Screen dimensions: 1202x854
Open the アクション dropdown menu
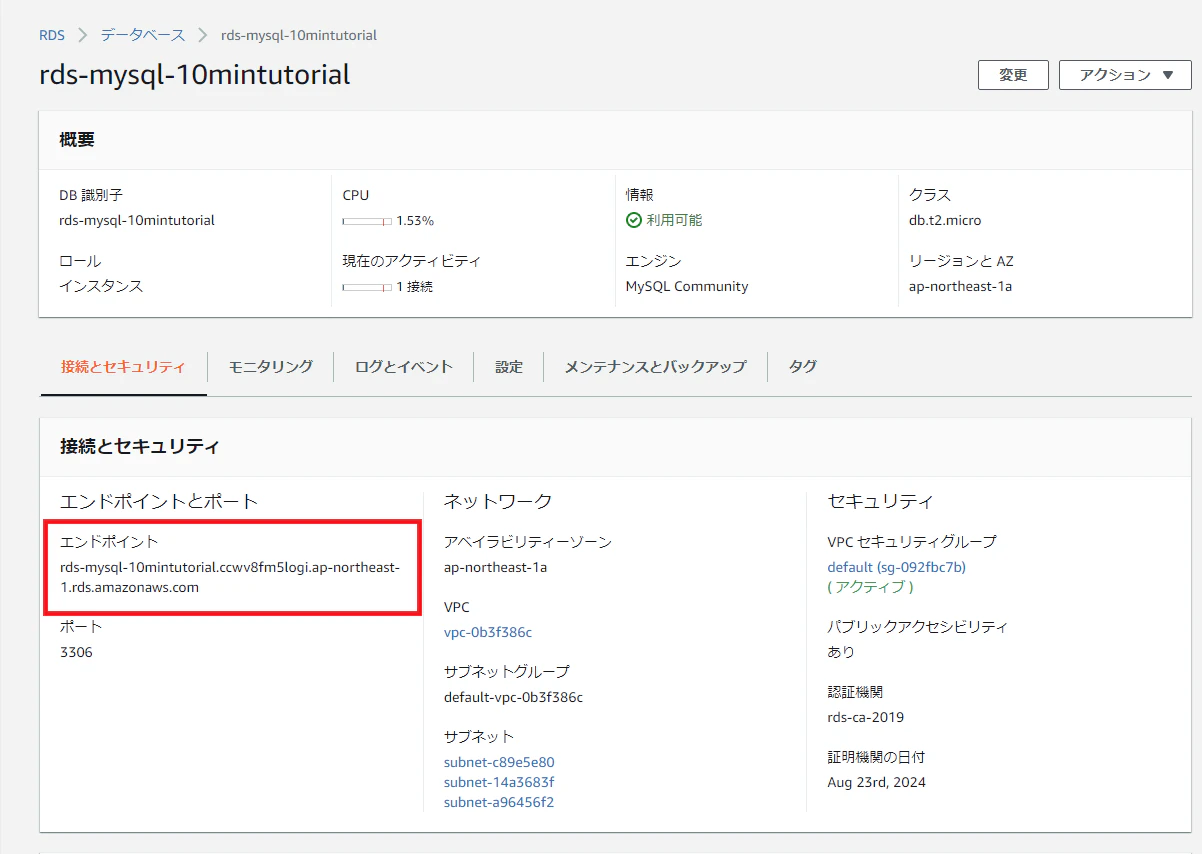point(1125,75)
